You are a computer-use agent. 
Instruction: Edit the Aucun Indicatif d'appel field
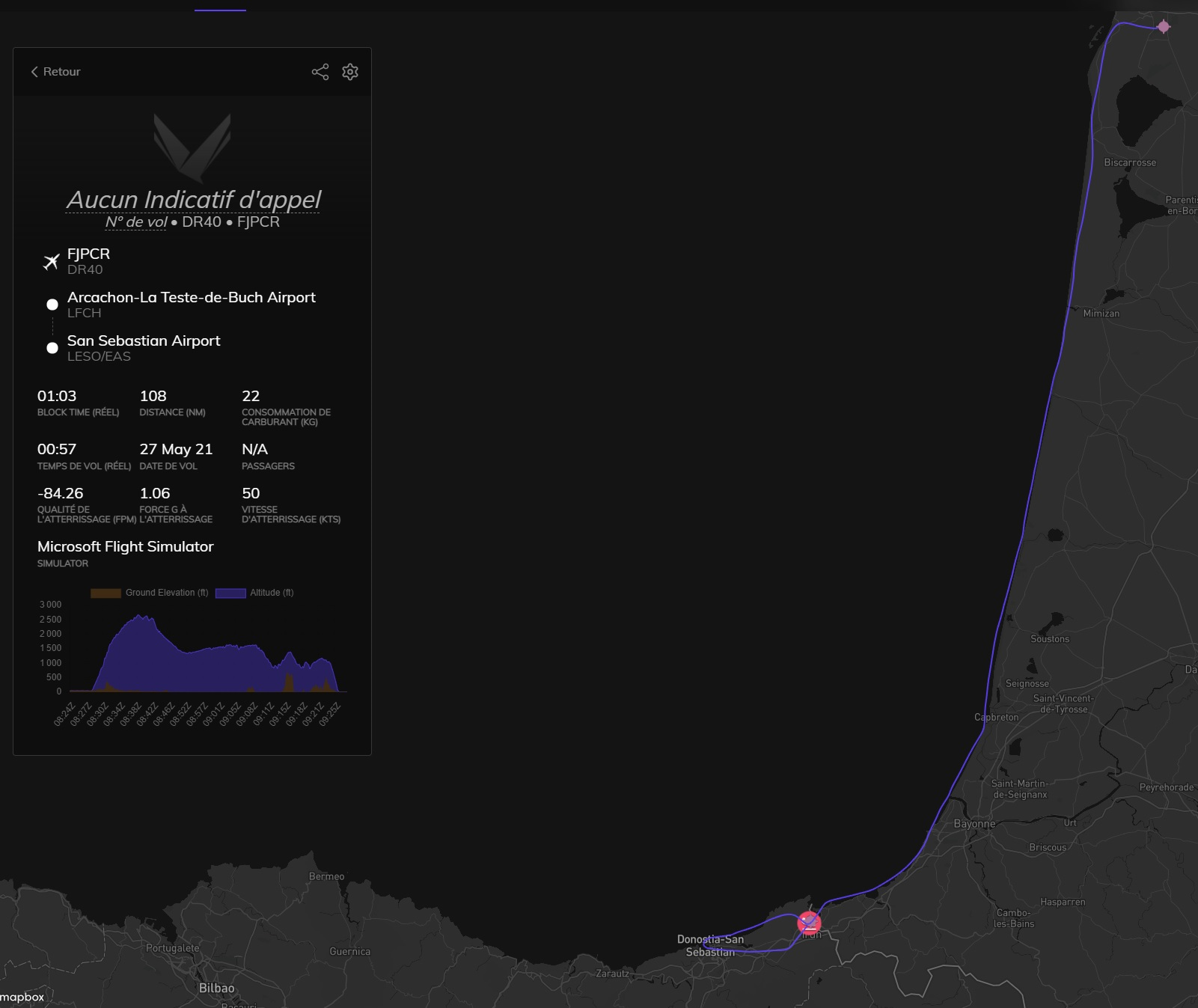193,200
